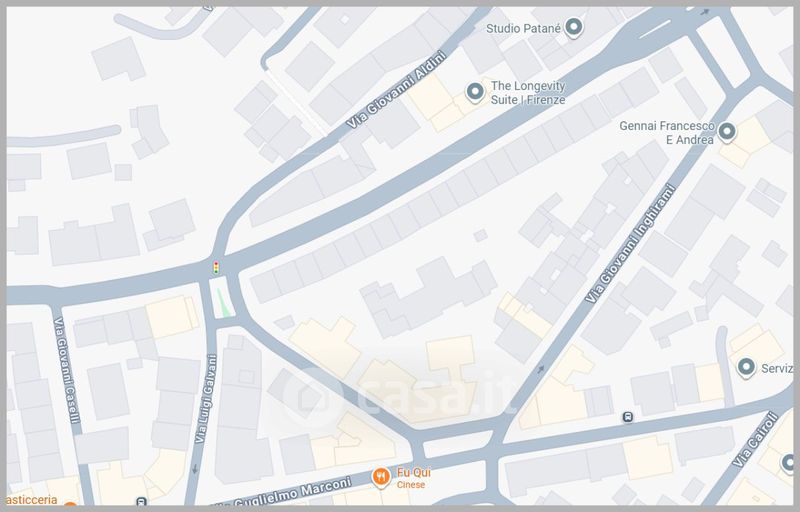Click The Longevity Suite Firenze pin
Viewport: 800px width, 512px height.
(475, 92)
